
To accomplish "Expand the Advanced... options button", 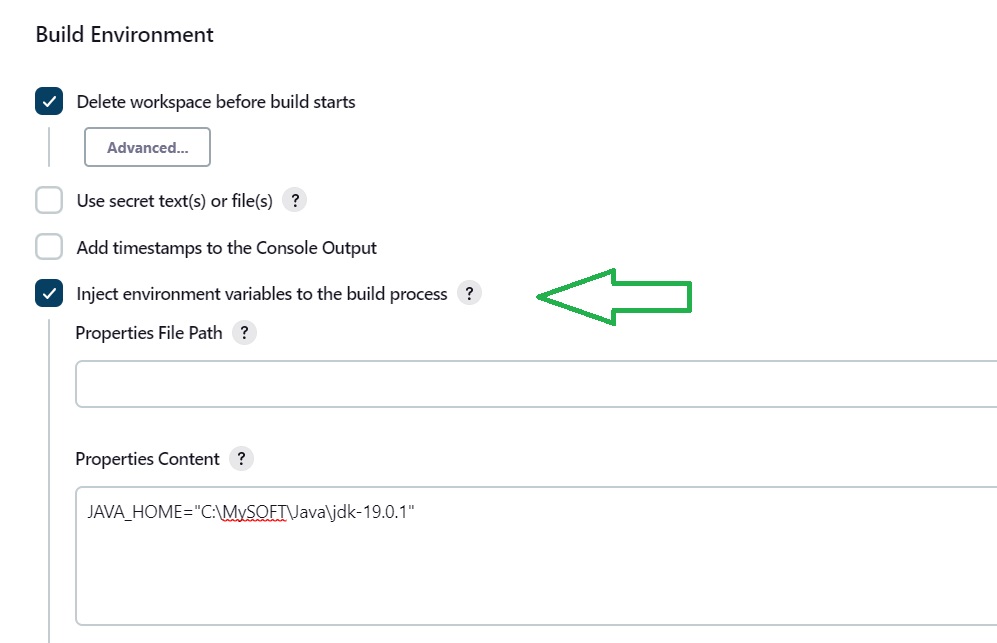I will pos(148,147).
